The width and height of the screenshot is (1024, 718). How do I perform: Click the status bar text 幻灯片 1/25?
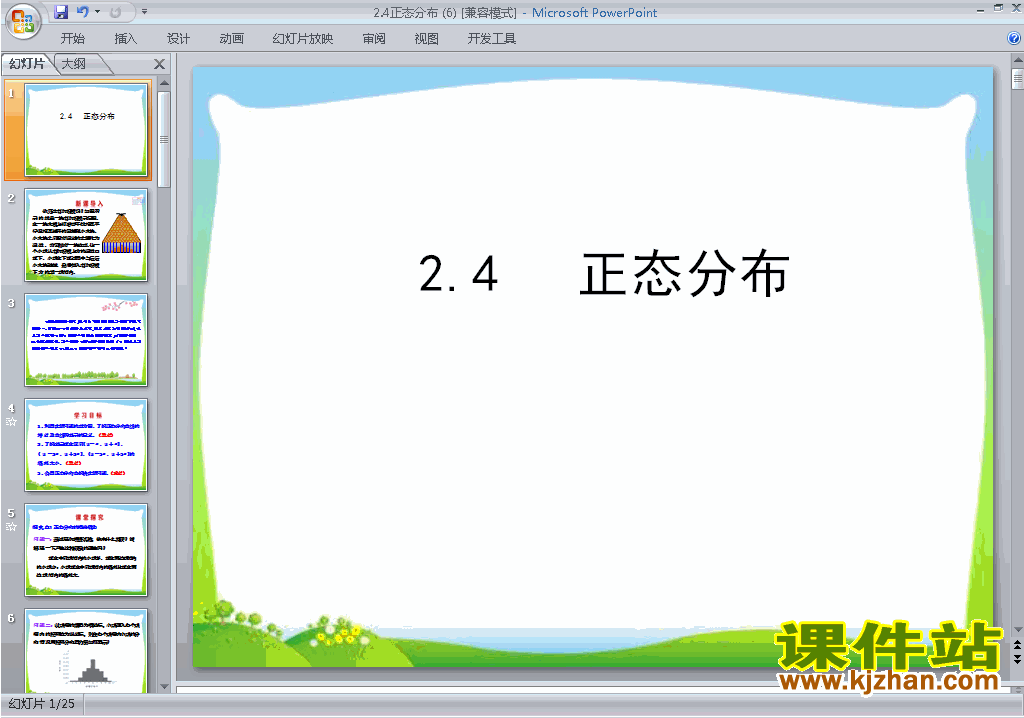pos(42,704)
